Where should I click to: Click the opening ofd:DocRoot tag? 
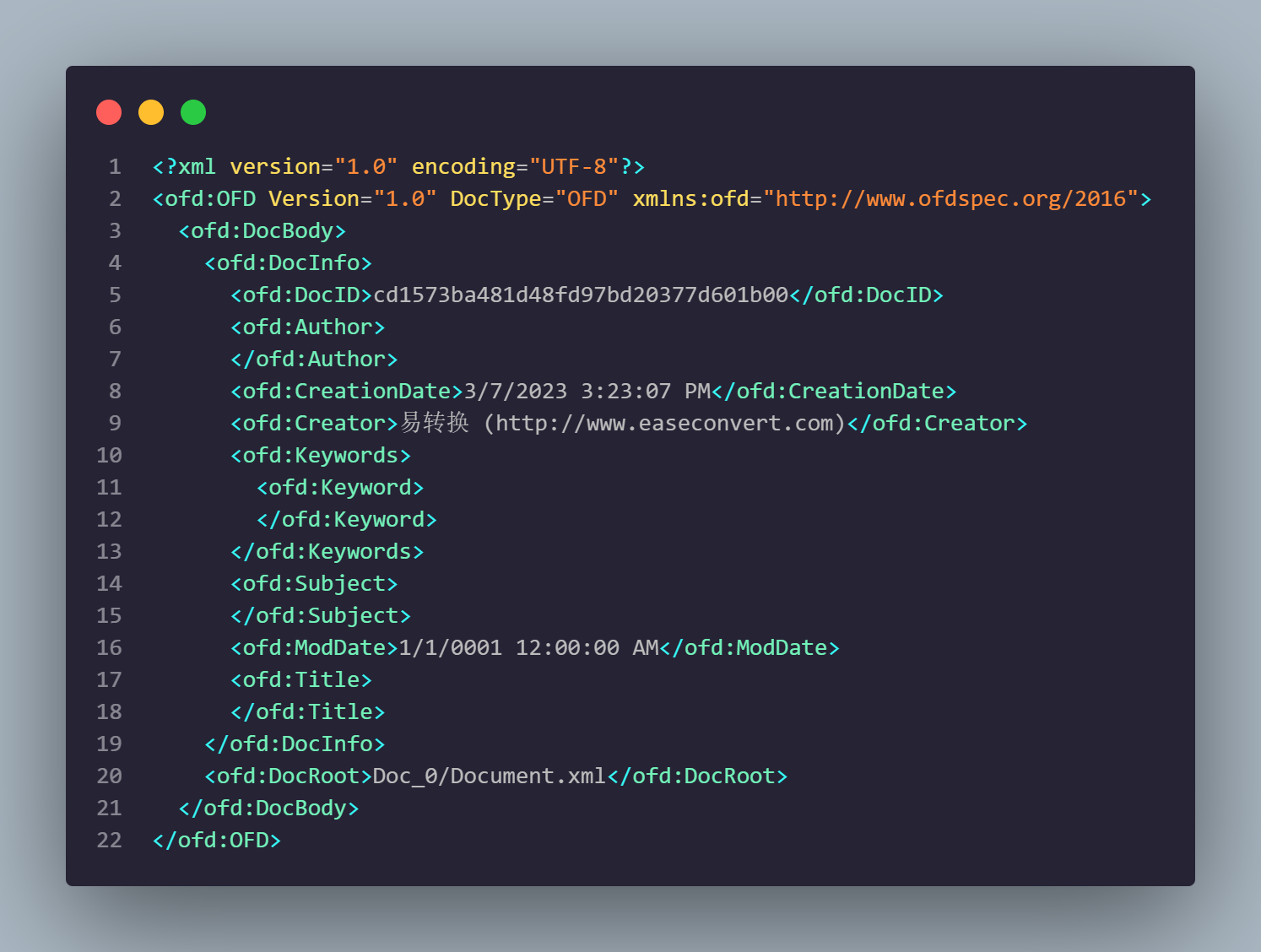[x=289, y=776]
